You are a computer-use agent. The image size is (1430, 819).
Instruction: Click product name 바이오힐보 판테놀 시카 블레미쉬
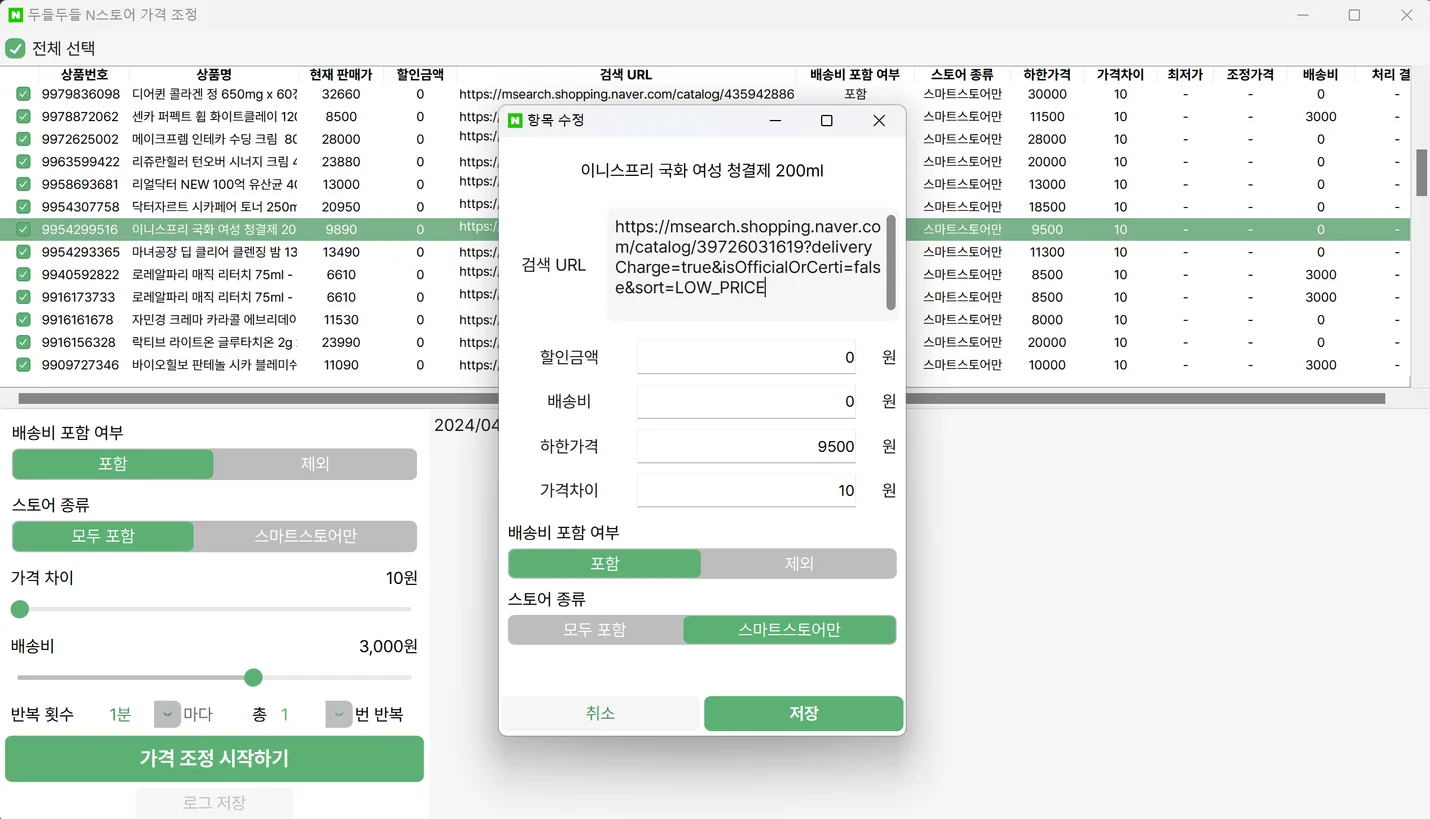coord(214,365)
